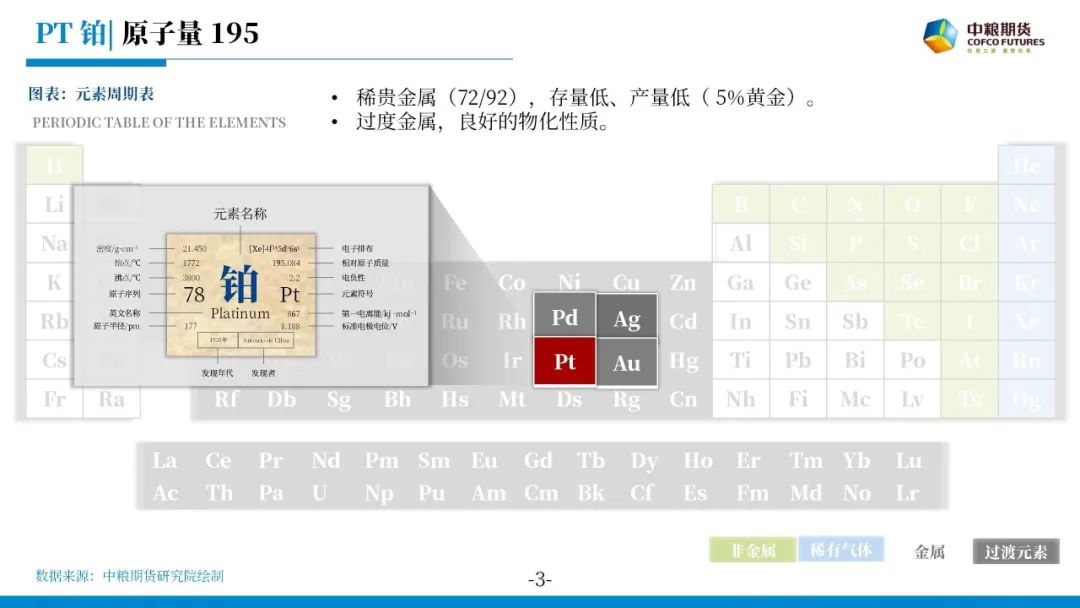
Task: Select the Au element cell
Action: click(x=627, y=363)
